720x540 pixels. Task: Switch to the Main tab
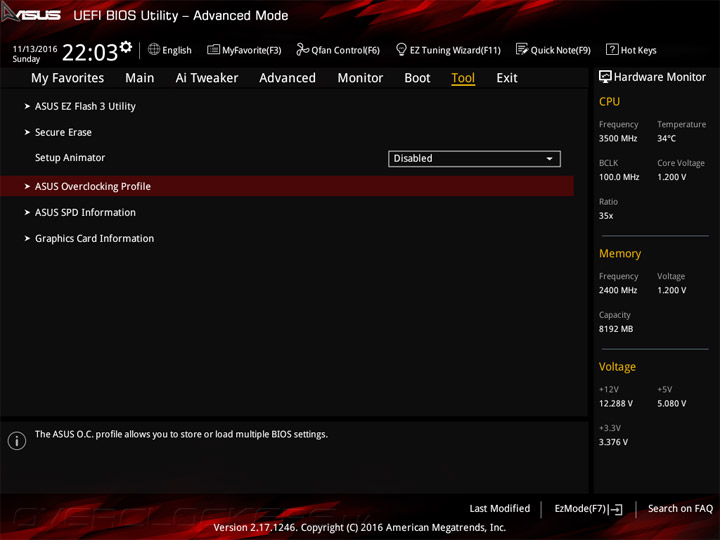tap(140, 78)
